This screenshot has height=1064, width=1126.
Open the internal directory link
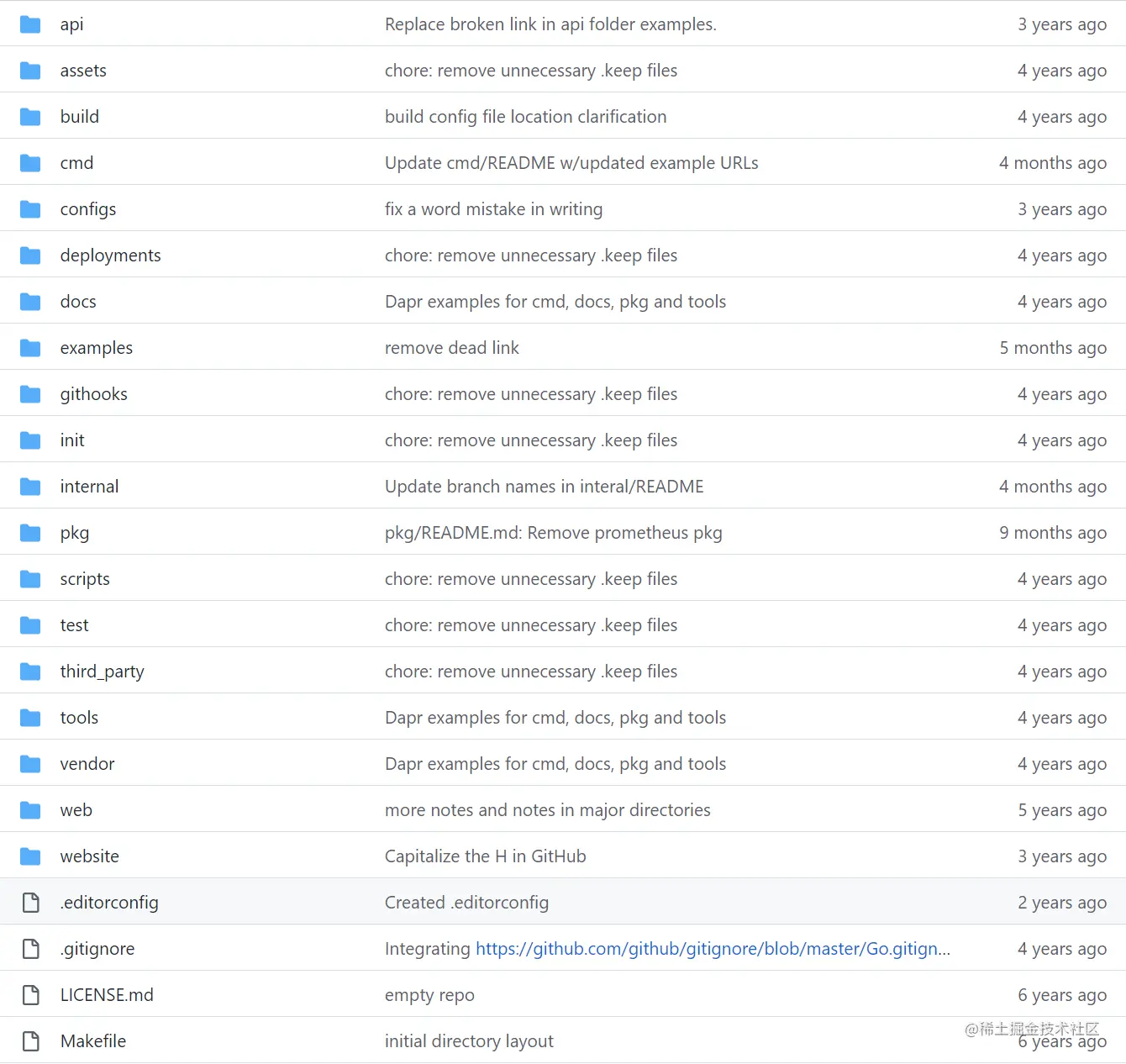tap(89, 487)
